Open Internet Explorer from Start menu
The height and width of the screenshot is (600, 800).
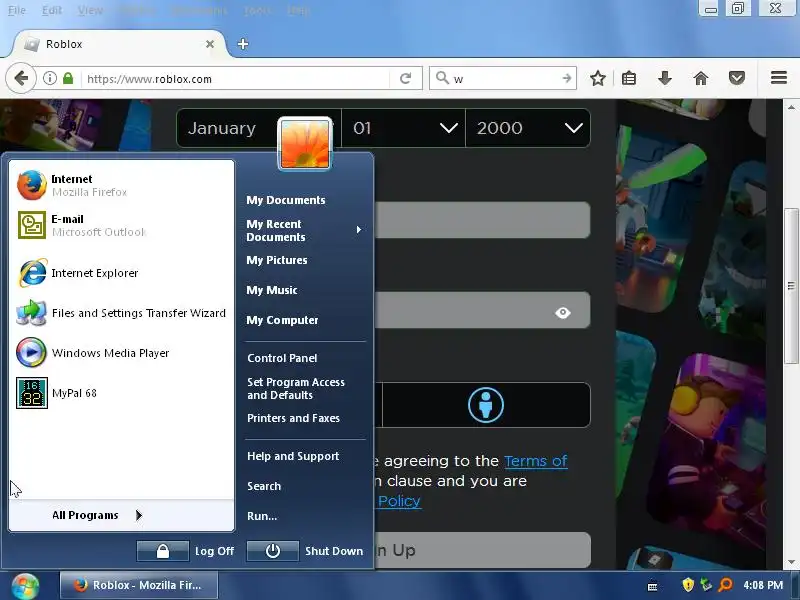[121, 273]
